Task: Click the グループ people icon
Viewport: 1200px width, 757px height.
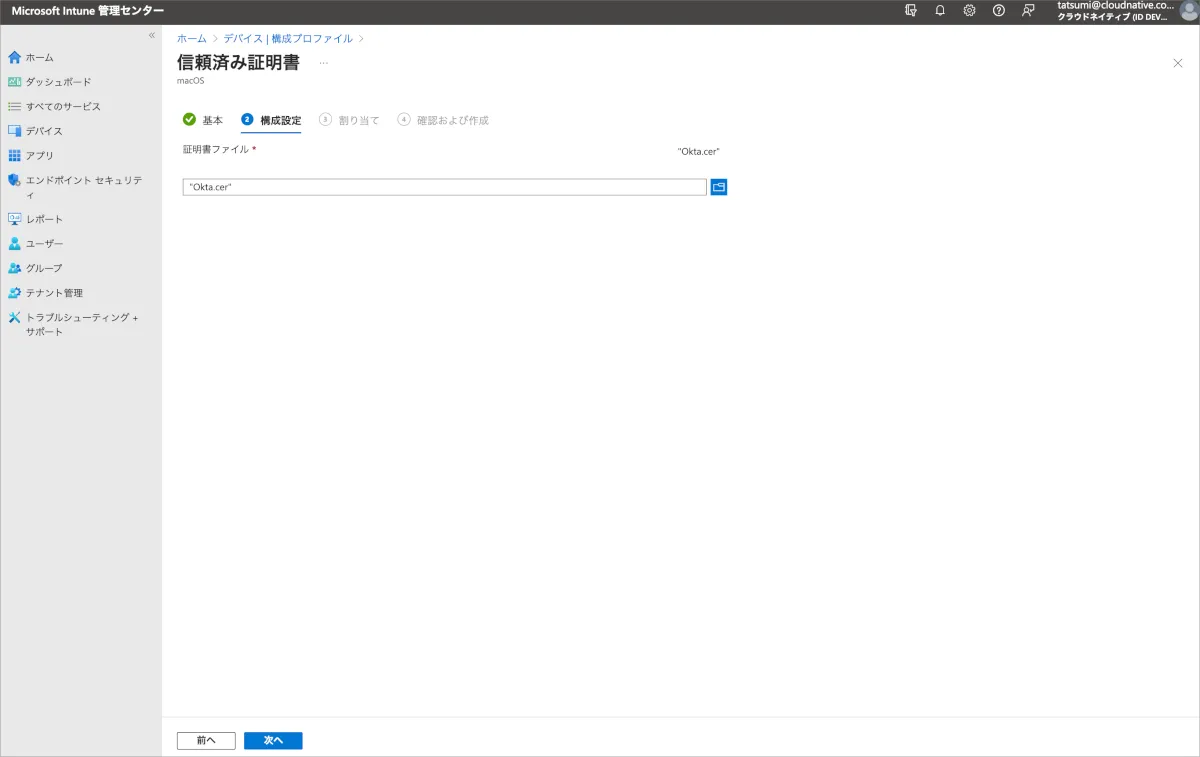Action: [14, 268]
